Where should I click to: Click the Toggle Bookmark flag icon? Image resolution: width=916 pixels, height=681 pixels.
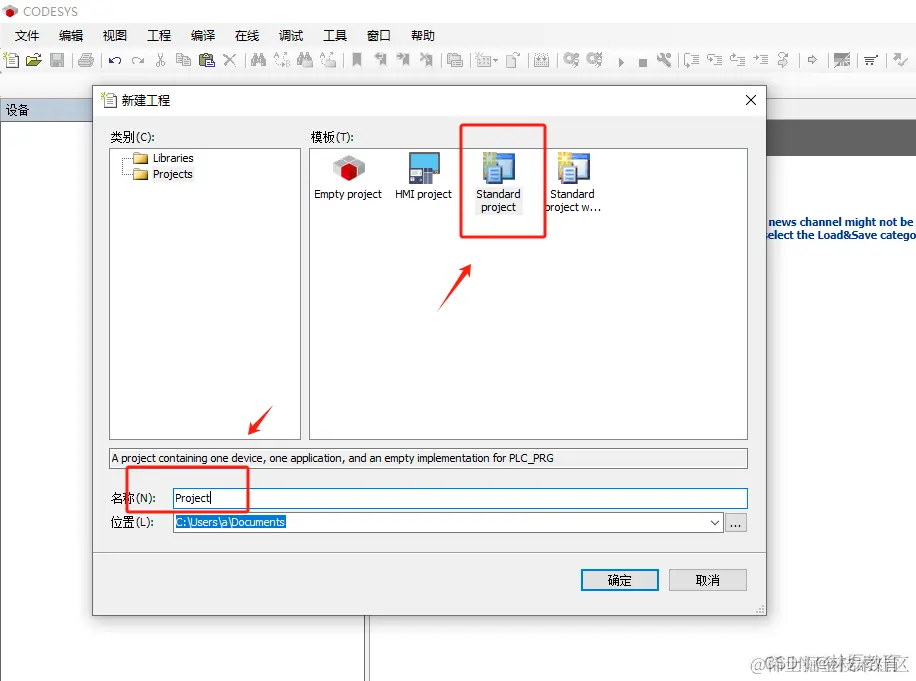[357, 60]
